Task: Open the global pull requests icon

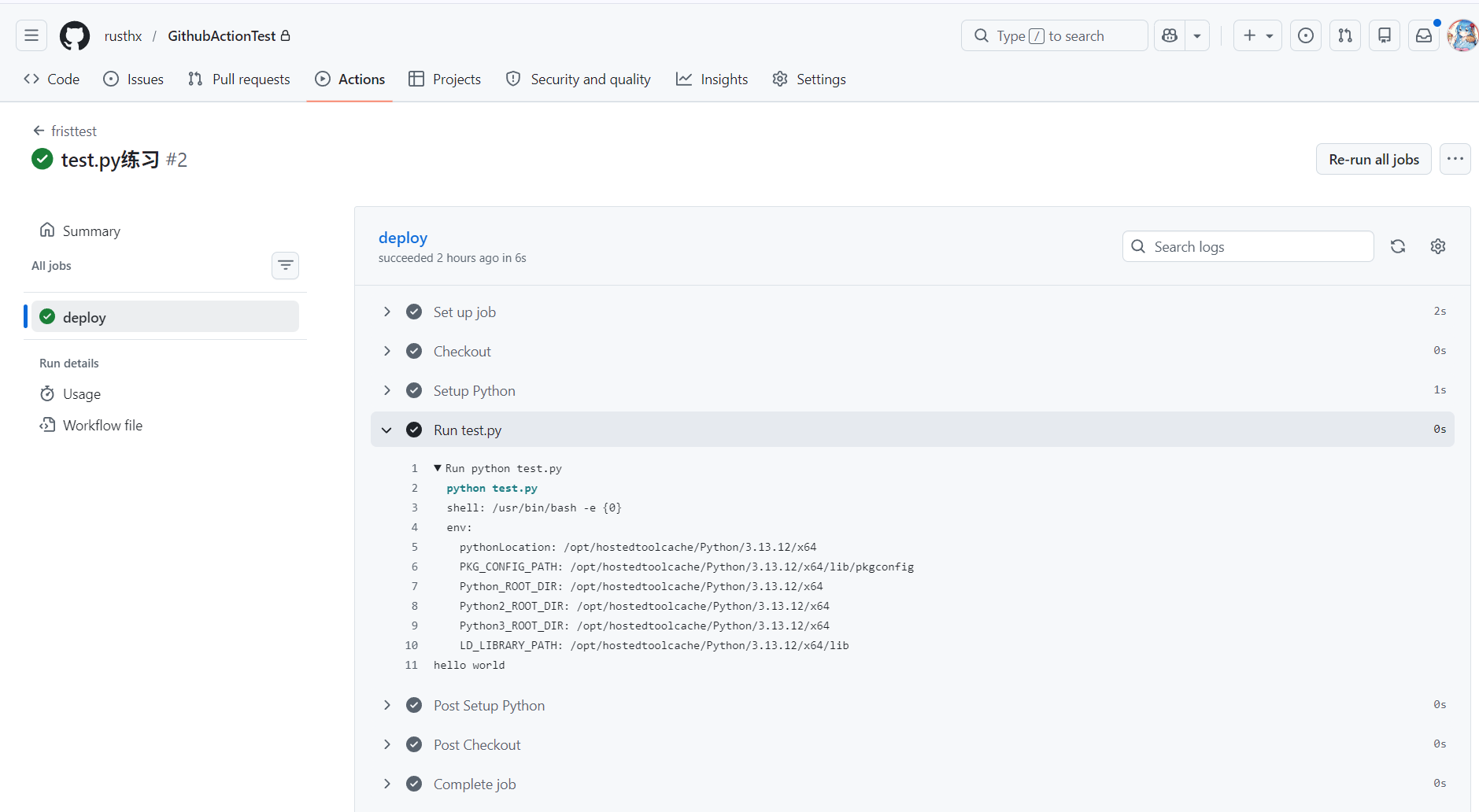Action: 1345,36
